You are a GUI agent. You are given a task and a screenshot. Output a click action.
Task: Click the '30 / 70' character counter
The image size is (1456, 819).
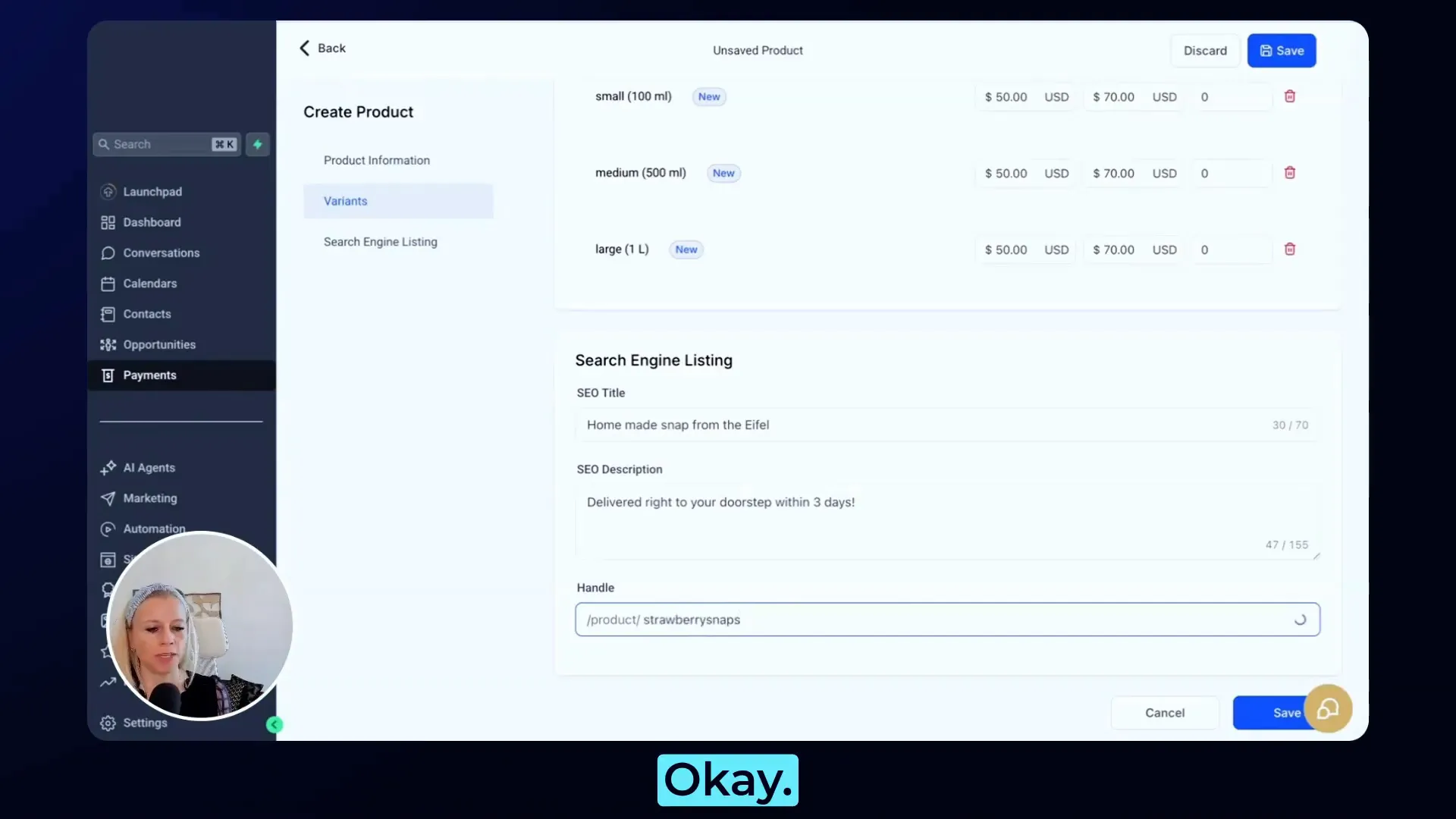(x=1290, y=425)
